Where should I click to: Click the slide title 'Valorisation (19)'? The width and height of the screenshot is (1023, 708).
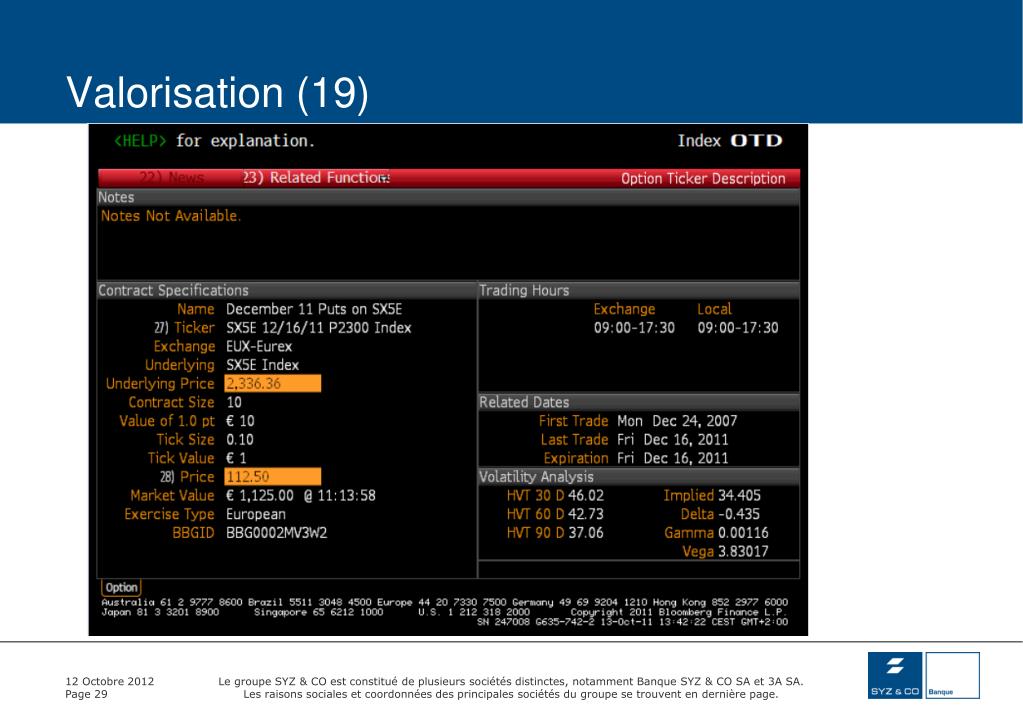(217, 93)
